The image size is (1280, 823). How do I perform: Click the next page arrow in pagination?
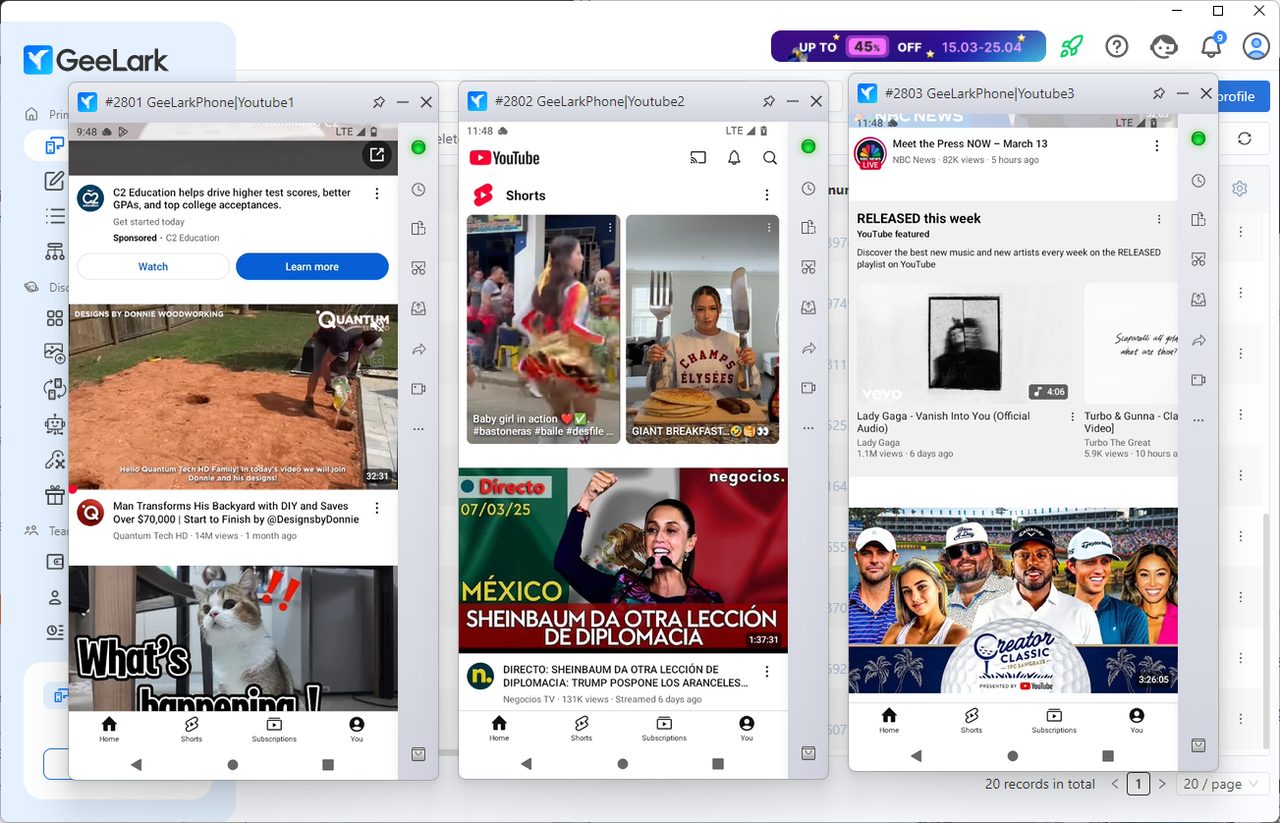coord(1161,784)
